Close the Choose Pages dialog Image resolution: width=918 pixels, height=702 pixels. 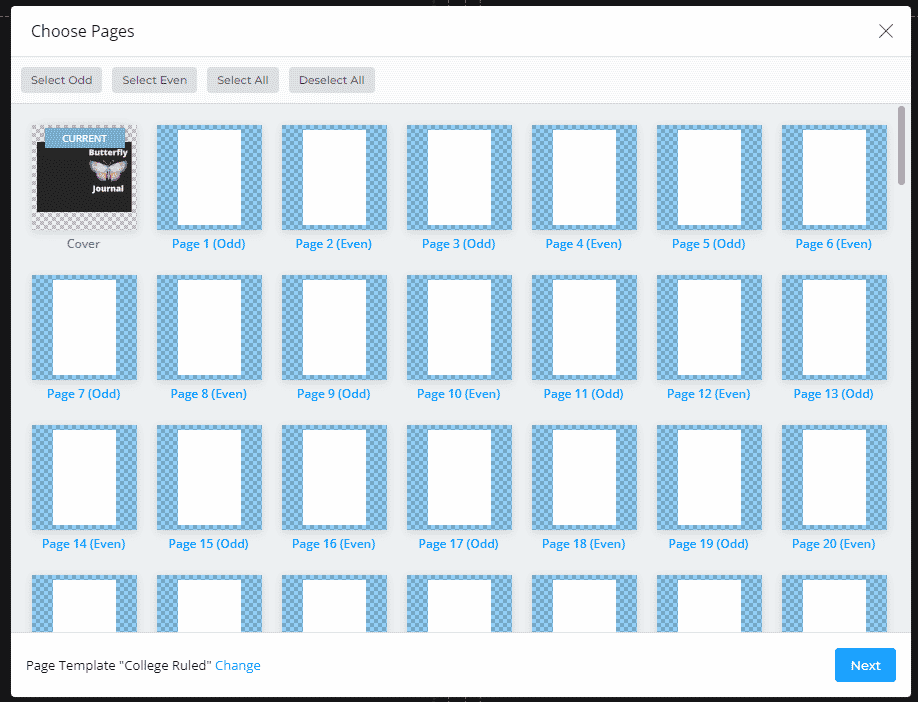(x=886, y=31)
